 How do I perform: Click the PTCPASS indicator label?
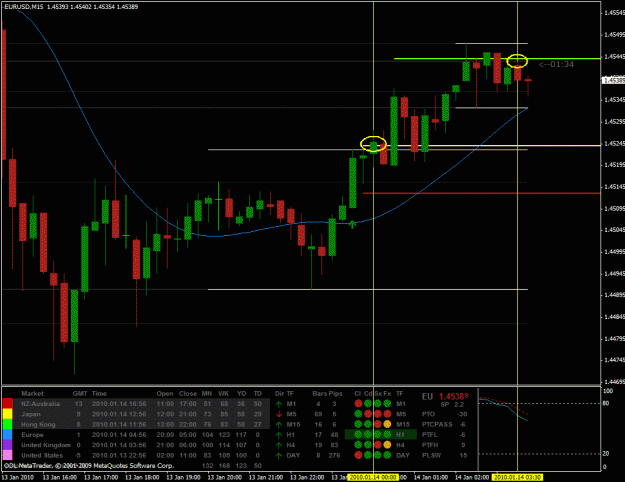437,425
